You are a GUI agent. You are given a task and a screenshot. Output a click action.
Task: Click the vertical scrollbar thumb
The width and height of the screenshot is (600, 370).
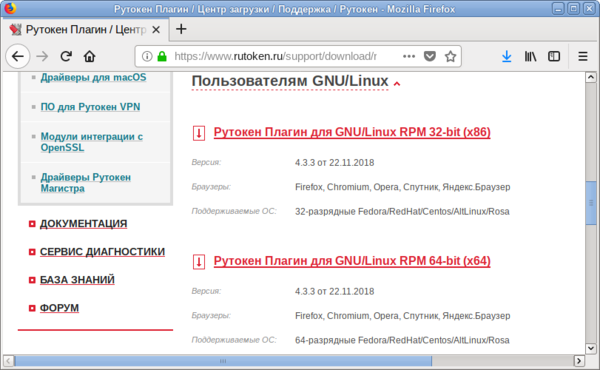point(590,203)
